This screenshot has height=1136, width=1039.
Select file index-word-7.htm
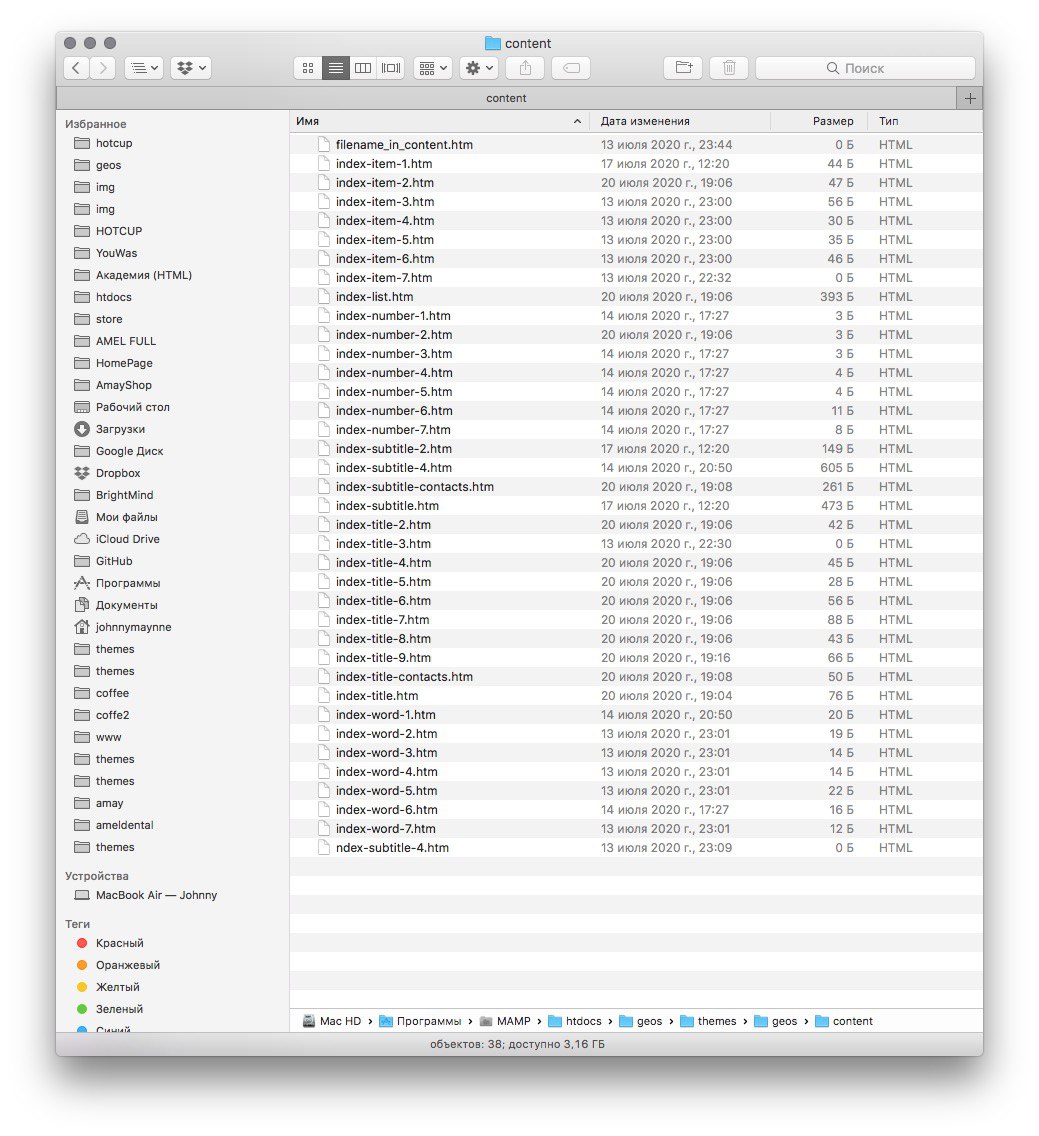tap(636, 829)
